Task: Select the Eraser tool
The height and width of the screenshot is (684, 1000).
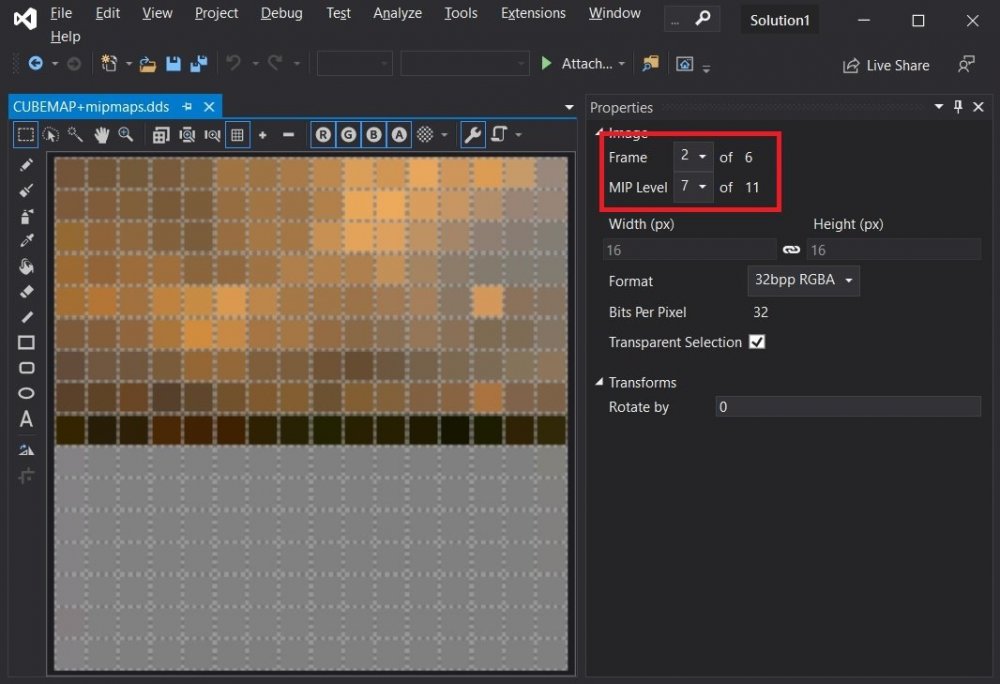Action: pos(27,291)
